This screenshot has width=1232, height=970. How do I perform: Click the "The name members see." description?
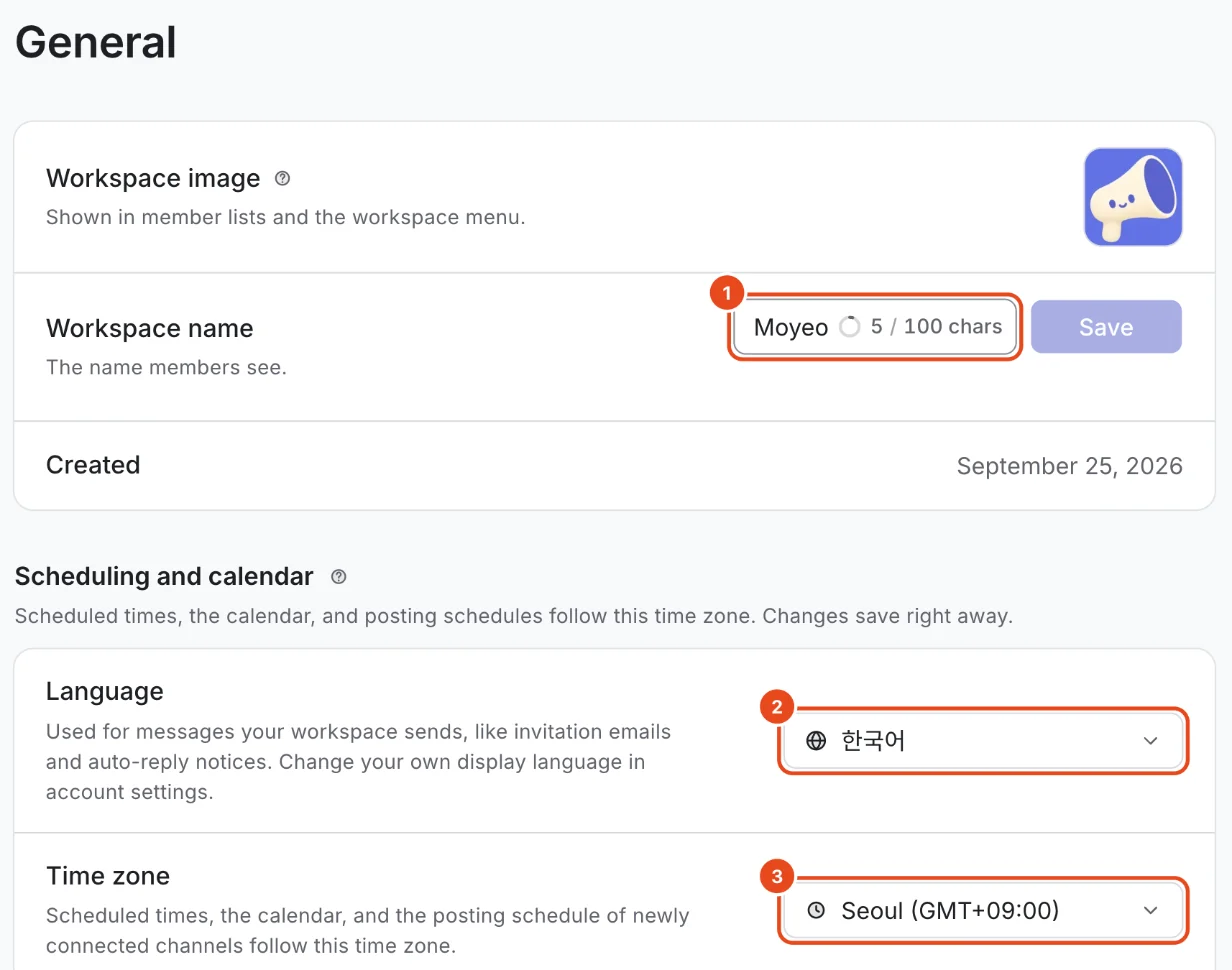pos(166,367)
